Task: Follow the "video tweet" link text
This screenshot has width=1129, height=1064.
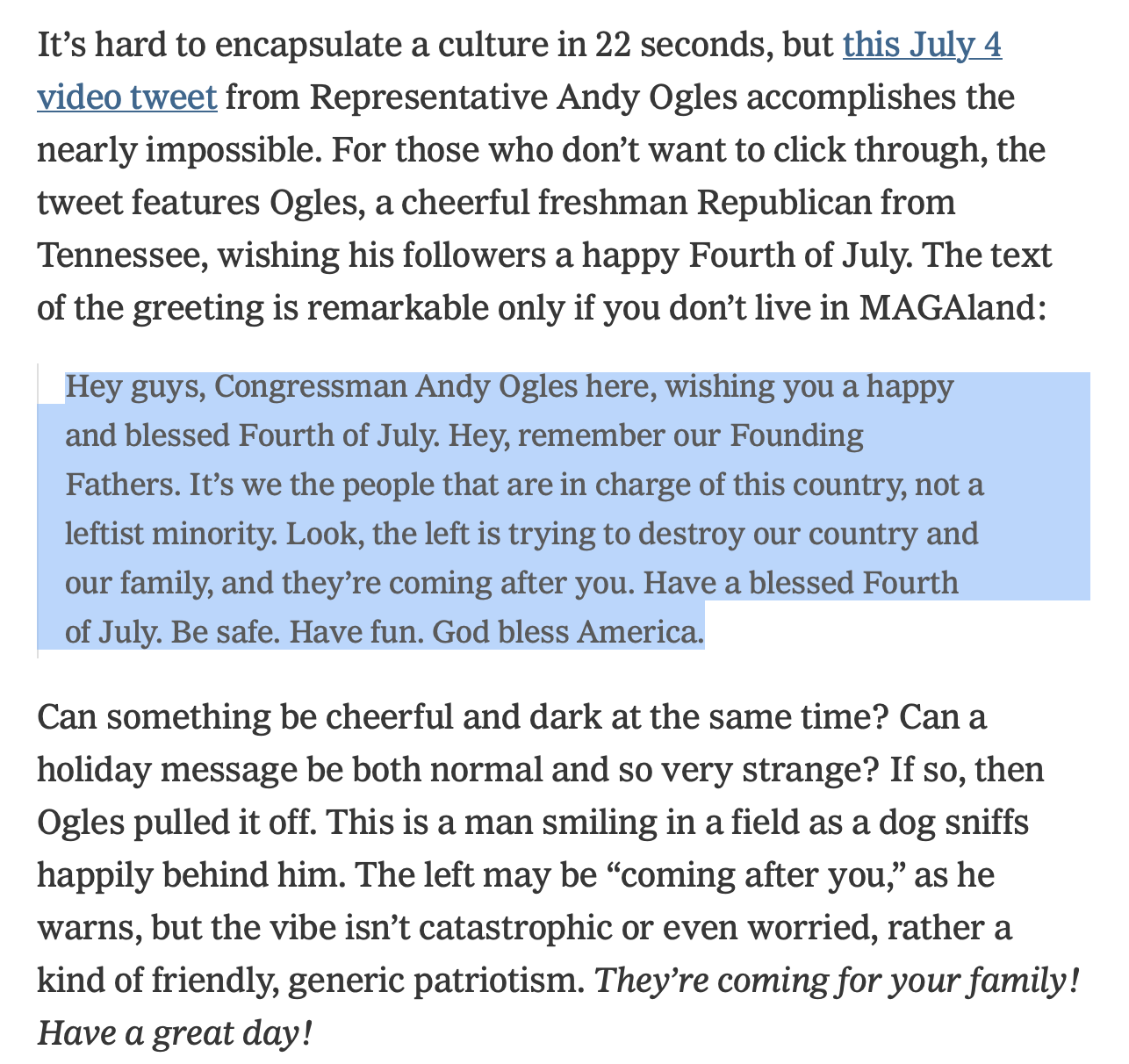Action: 127,98
